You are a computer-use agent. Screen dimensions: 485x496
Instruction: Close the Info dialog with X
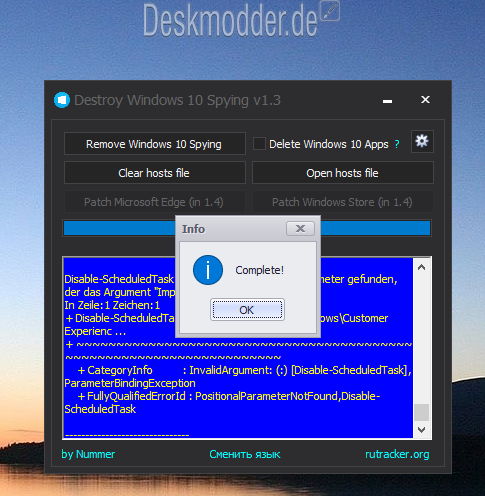tap(300, 229)
